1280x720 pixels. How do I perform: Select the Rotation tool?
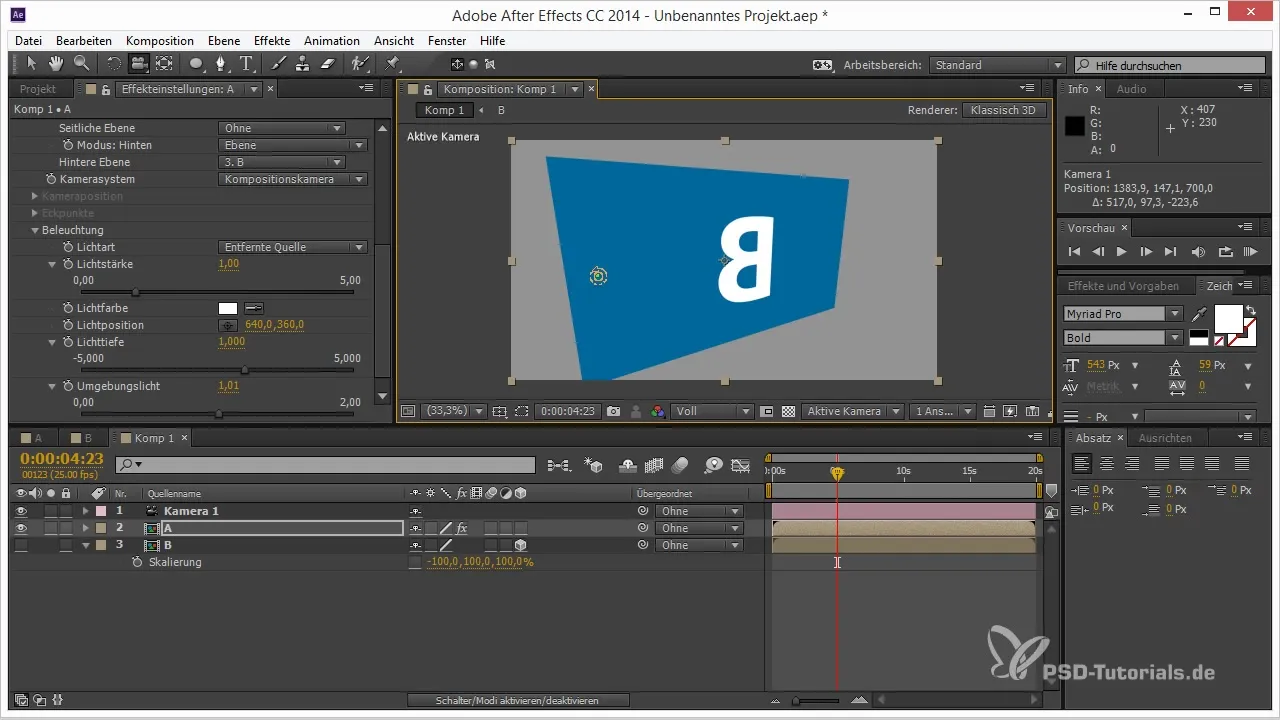pyautogui.click(x=114, y=64)
